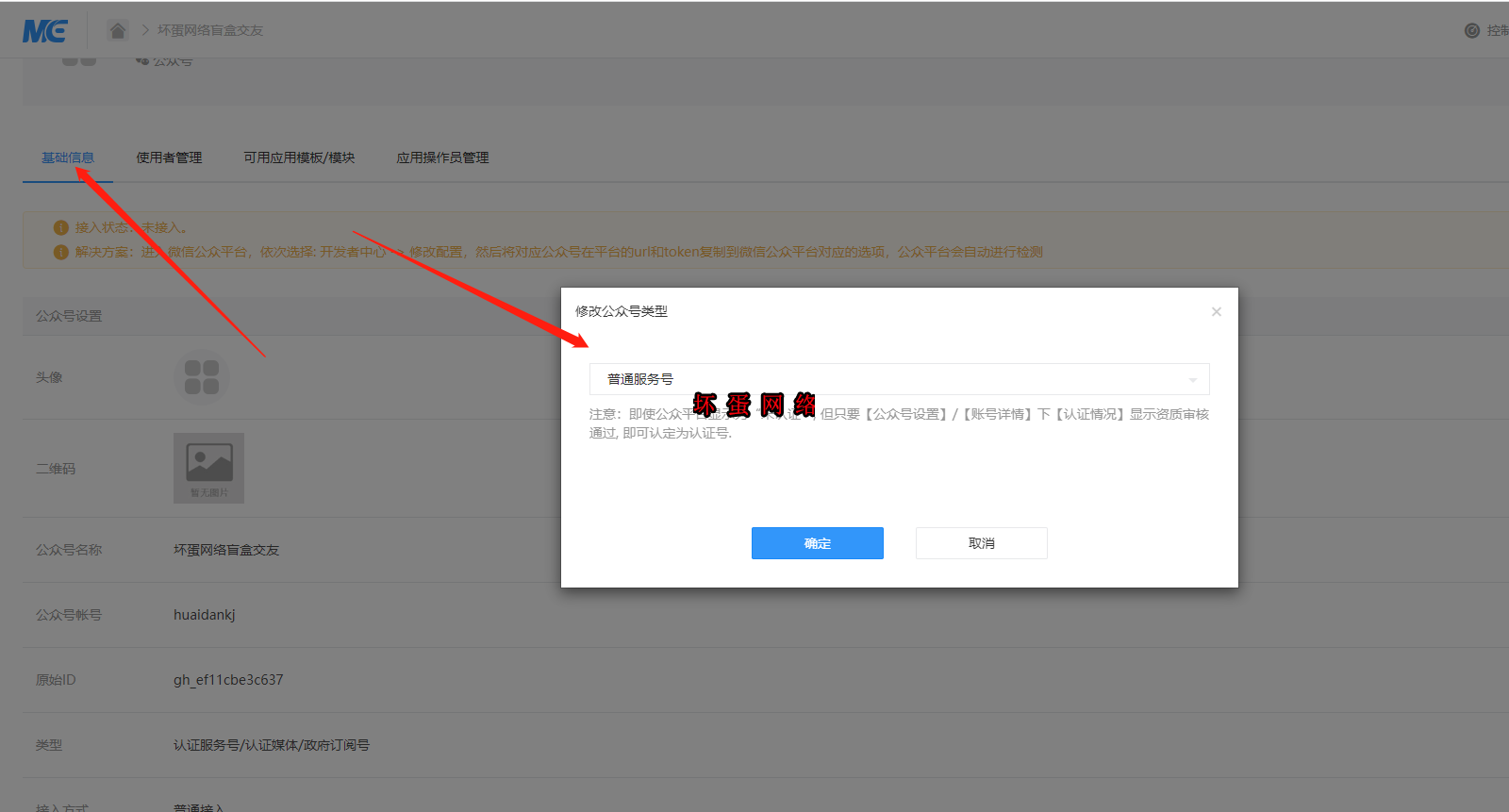This screenshot has height=812, width=1509.
Task: Open the 应用操作员管理 tab
Action: pos(442,157)
